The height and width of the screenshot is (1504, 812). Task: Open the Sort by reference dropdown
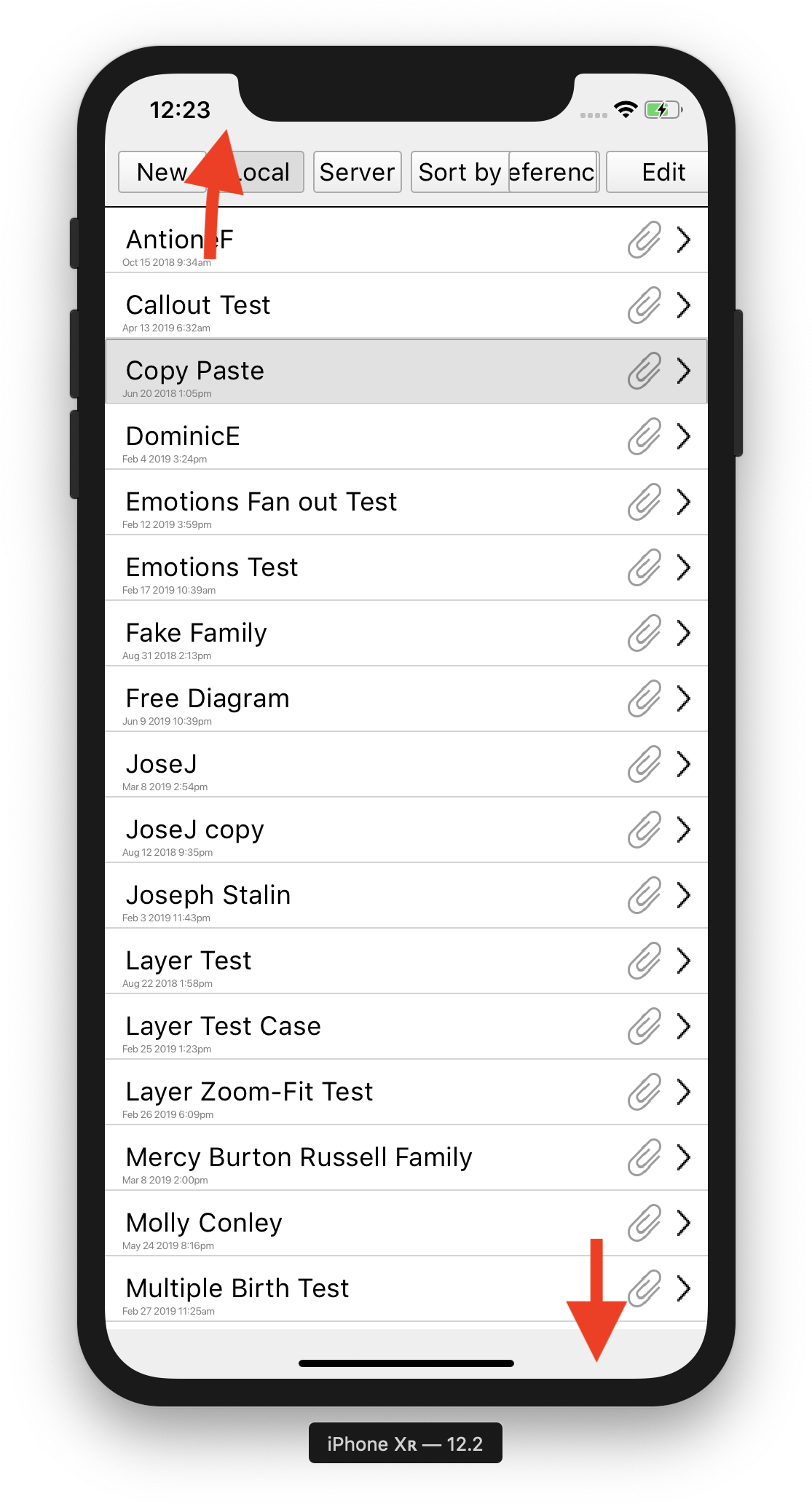click(x=505, y=173)
